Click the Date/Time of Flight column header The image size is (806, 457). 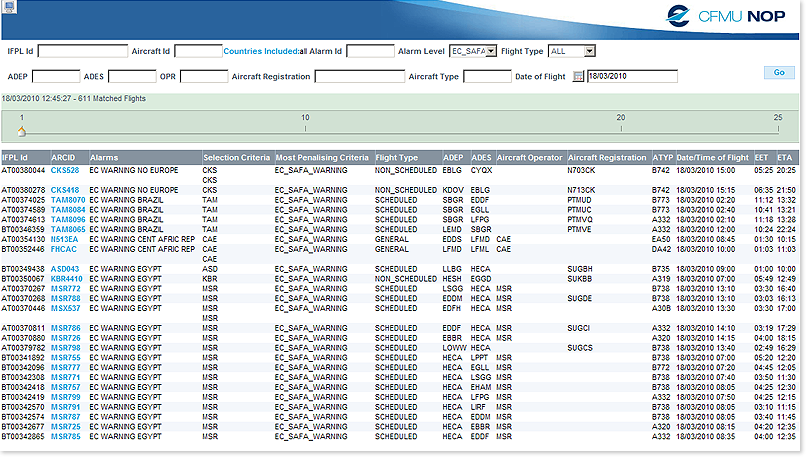[712, 158]
